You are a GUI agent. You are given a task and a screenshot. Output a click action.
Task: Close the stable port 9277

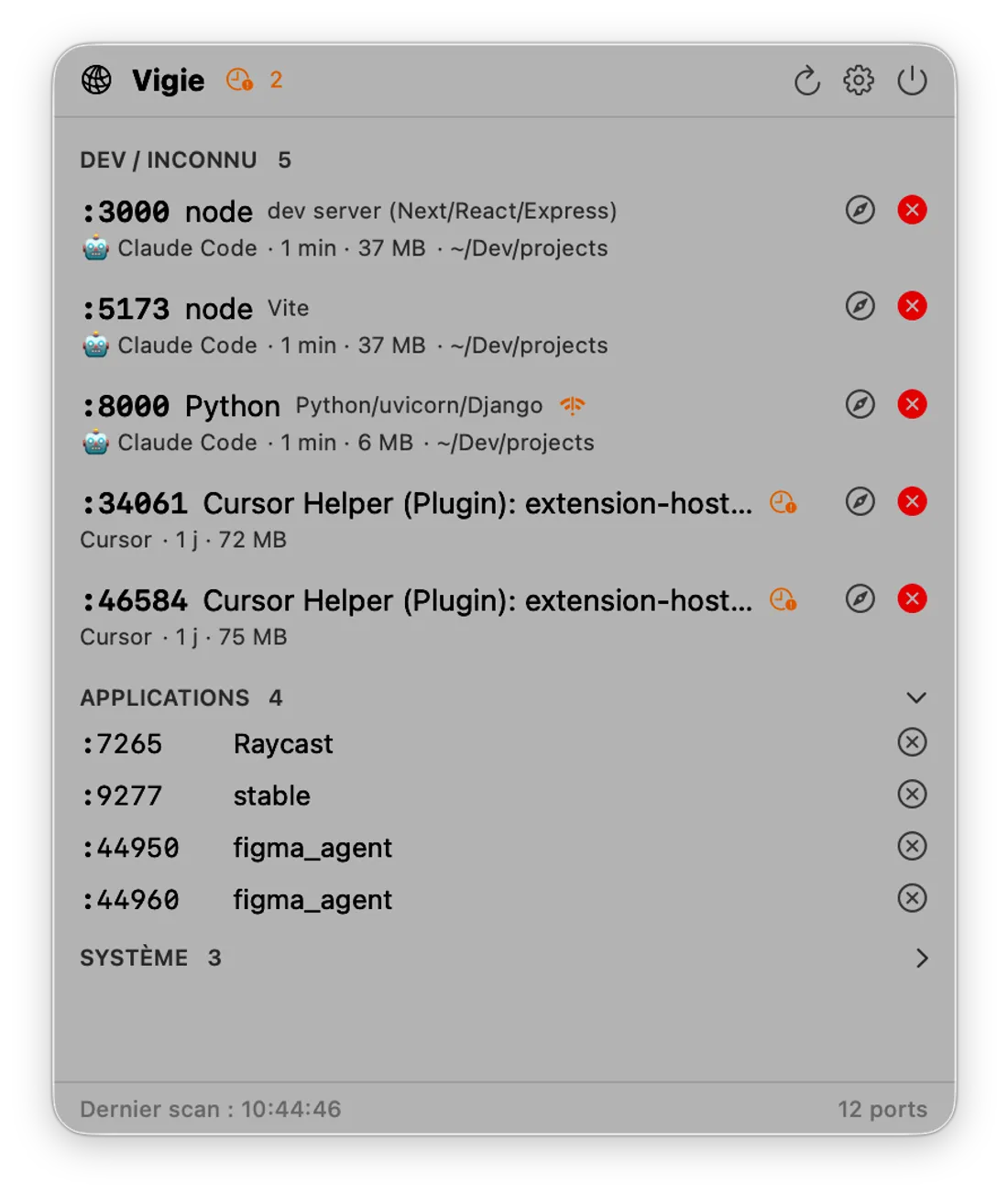pos(912,794)
